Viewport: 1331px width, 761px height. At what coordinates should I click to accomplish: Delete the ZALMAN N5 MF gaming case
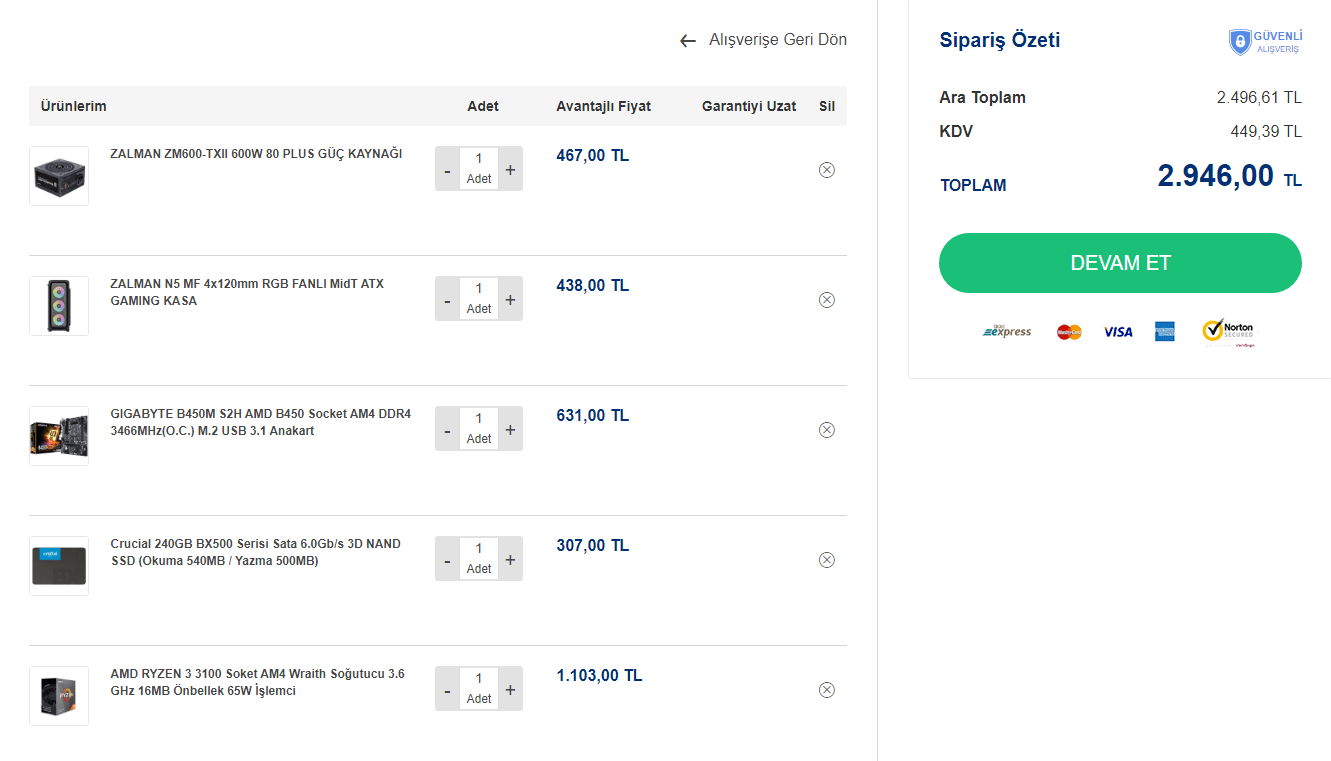click(x=826, y=300)
